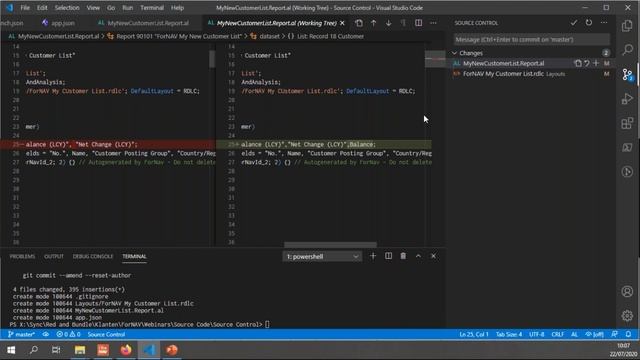Screen dimensions: 640x360
Task: Open editor more actions ellipsis
Action: pos(433,23)
